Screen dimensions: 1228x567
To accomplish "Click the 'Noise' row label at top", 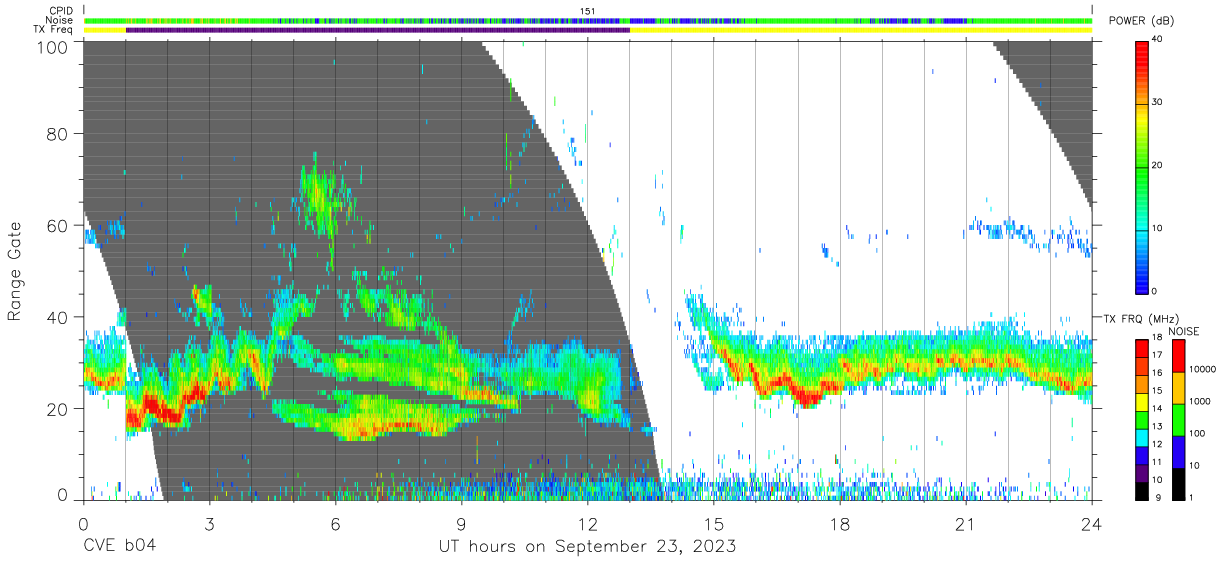I will click(x=61, y=20).
